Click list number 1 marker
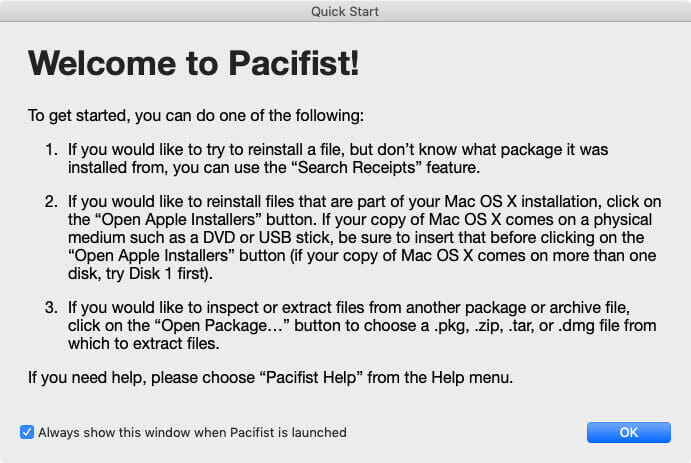This screenshot has height=463, width=691. pos(51,149)
